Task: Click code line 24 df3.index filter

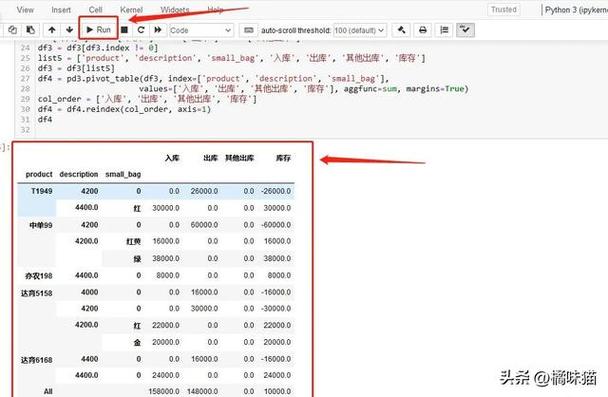Action: coord(98,48)
